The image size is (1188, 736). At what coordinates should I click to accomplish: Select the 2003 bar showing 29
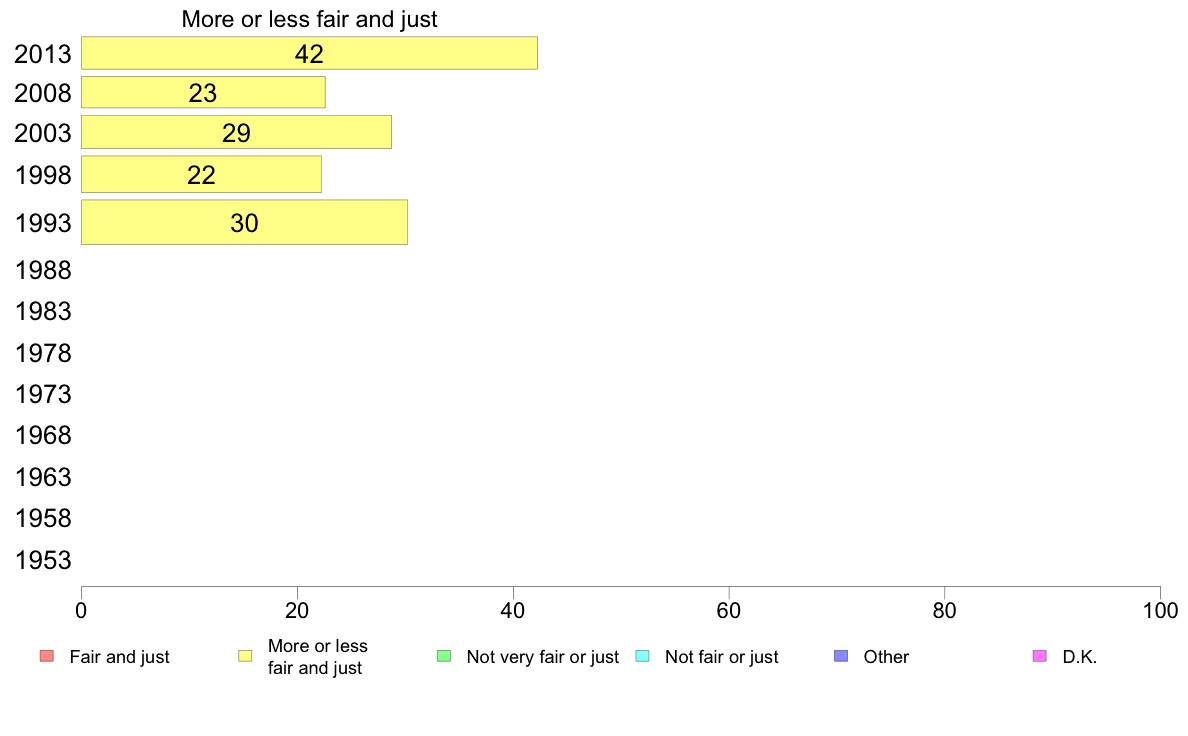point(236,133)
